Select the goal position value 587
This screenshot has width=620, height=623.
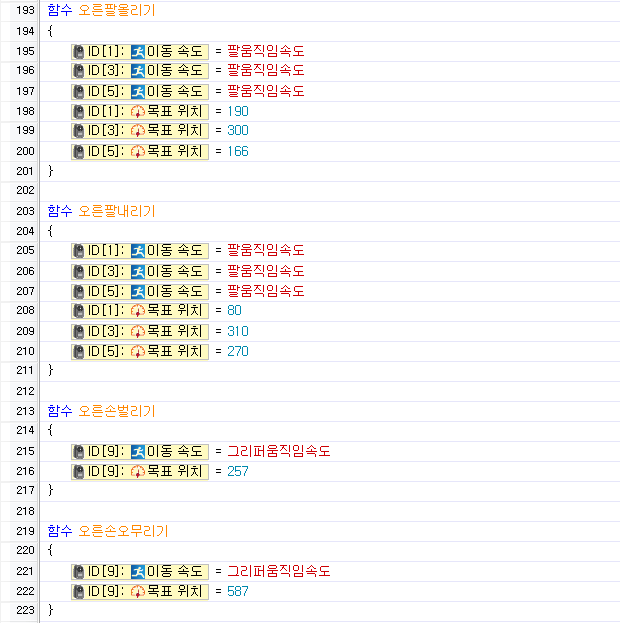(x=237, y=591)
